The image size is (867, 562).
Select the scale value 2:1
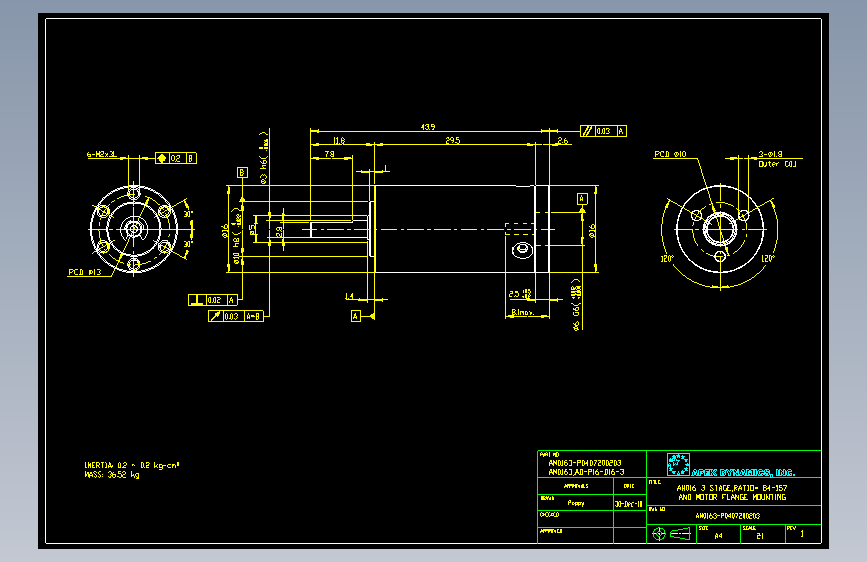[x=760, y=535]
